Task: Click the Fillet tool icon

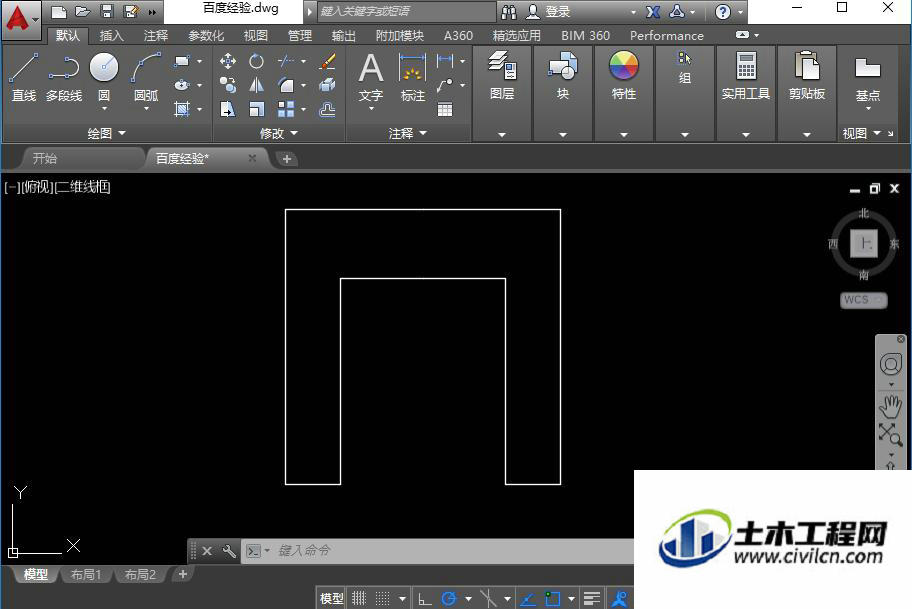Action: pyautogui.click(x=287, y=85)
